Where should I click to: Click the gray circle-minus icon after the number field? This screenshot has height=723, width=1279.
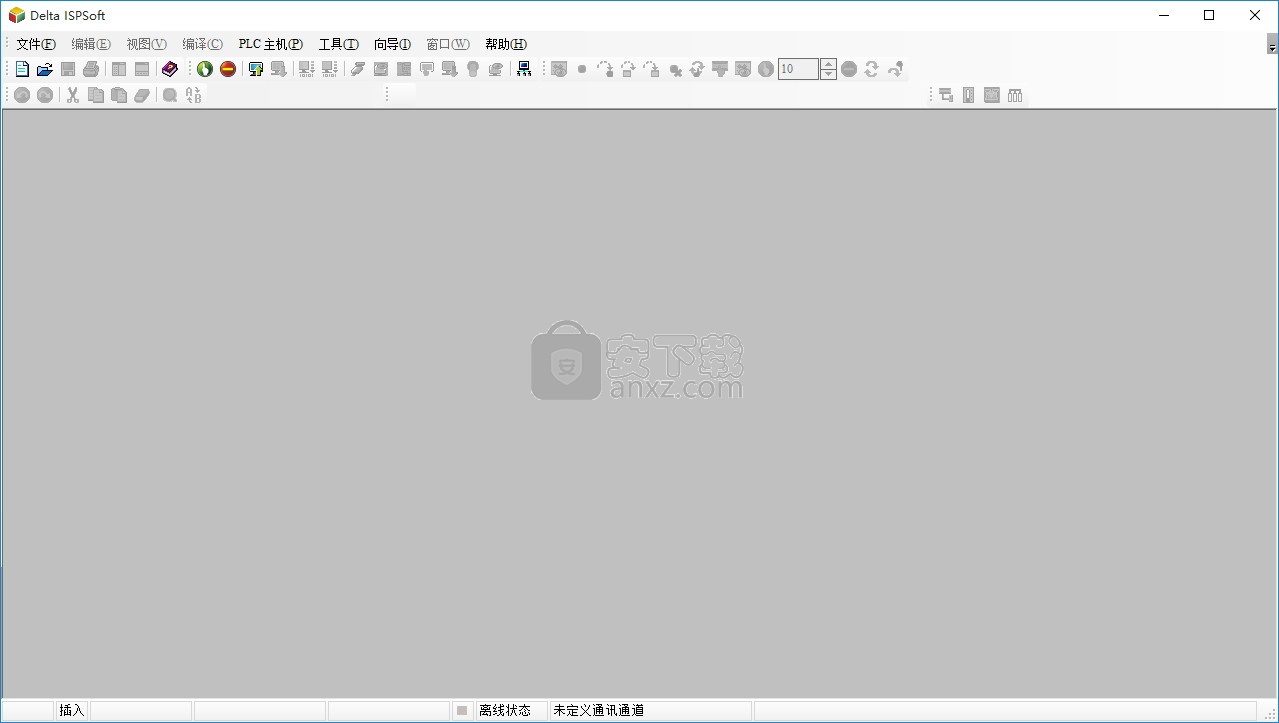pos(849,69)
